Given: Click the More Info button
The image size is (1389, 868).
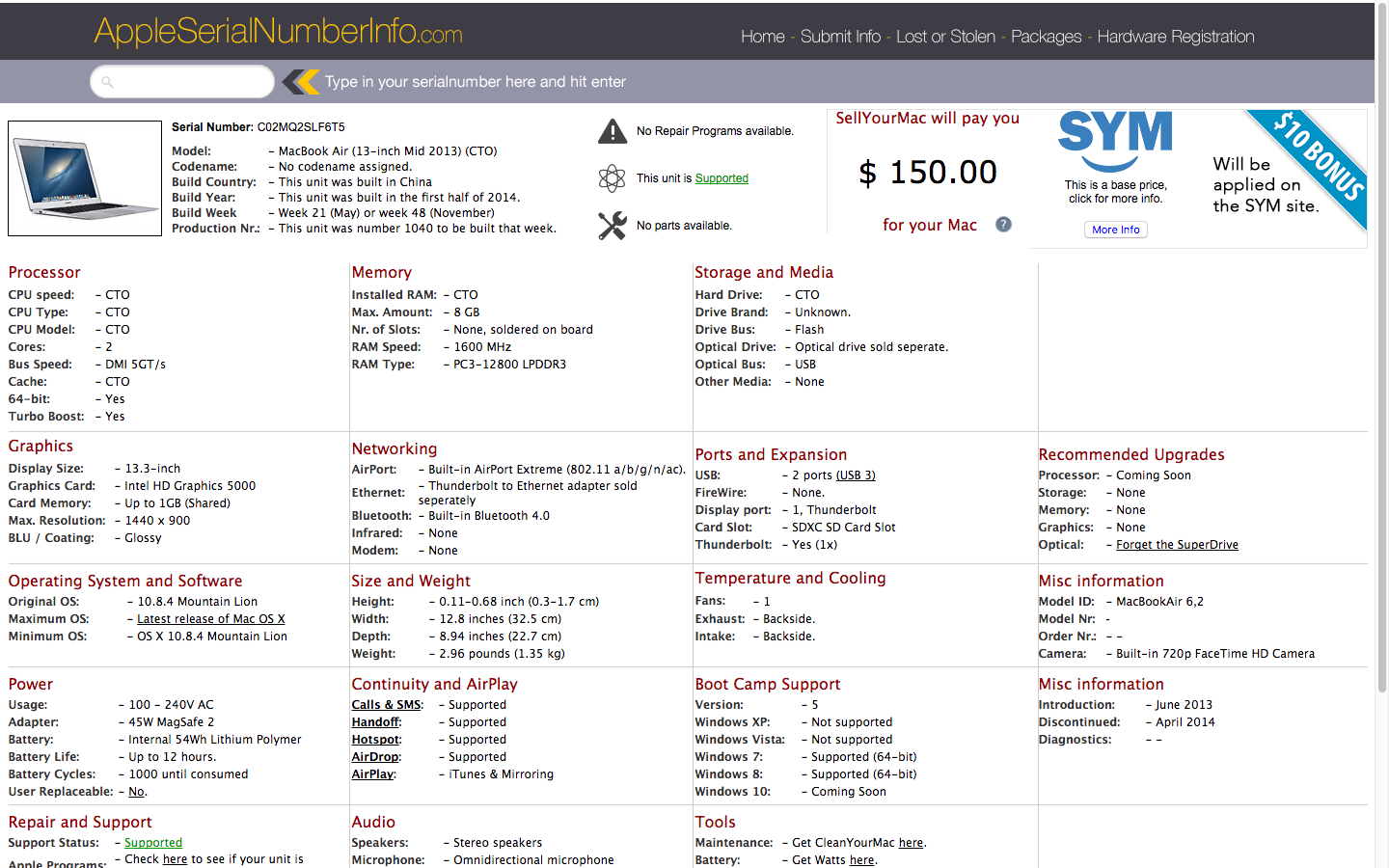Looking at the screenshot, I should coord(1116,230).
